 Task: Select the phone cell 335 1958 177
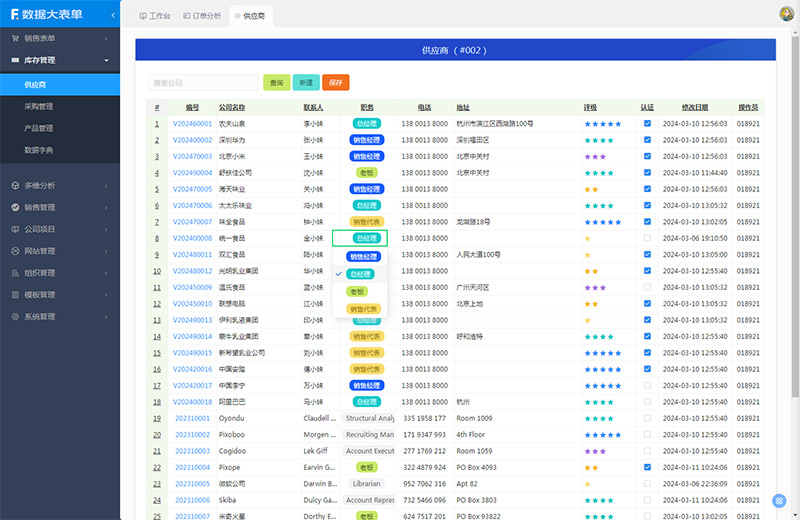[424, 418]
